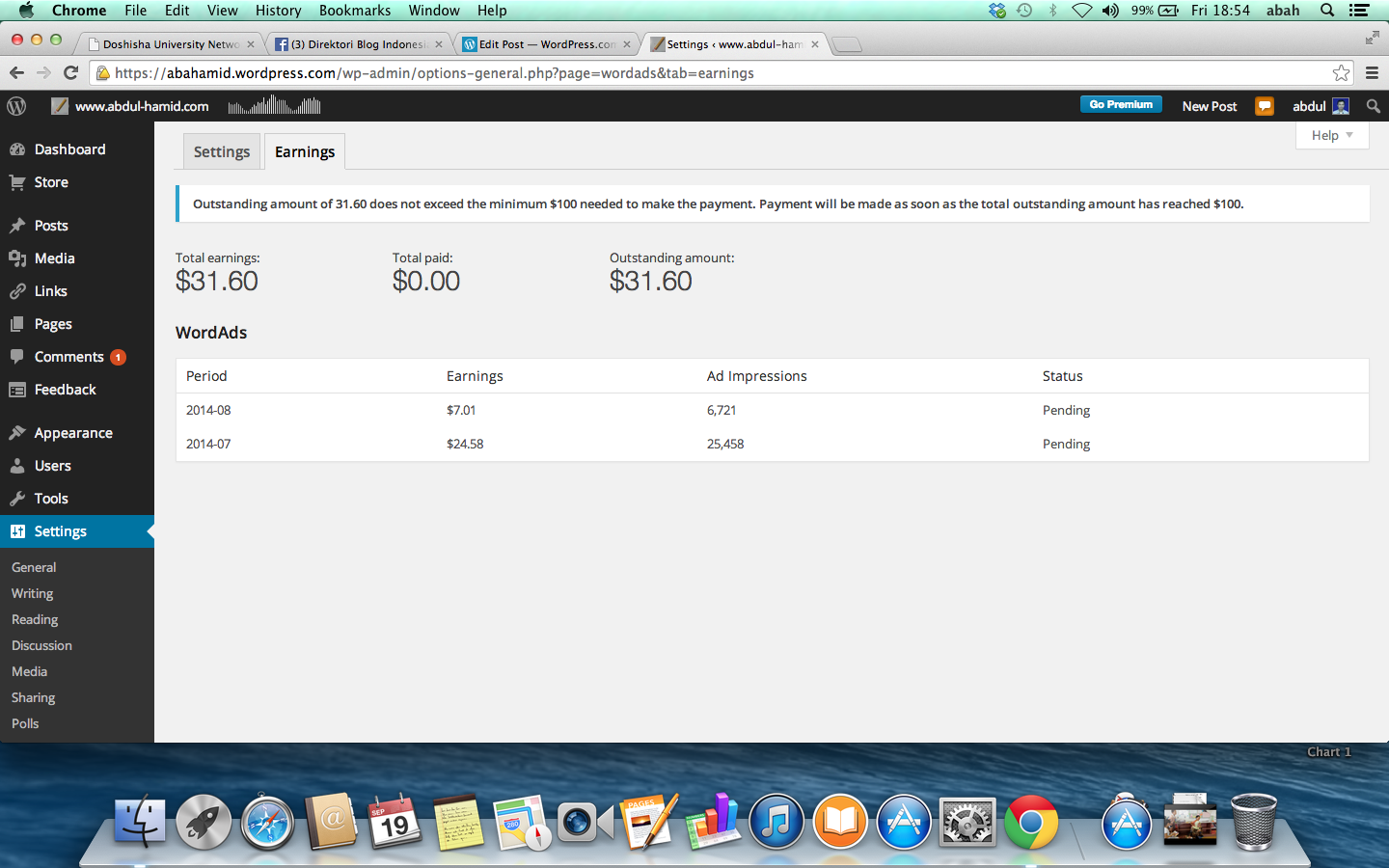Image resolution: width=1389 pixels, height=868 pixels.
Task: Launch Safari from the dock
Action: (x=267, y=823)
